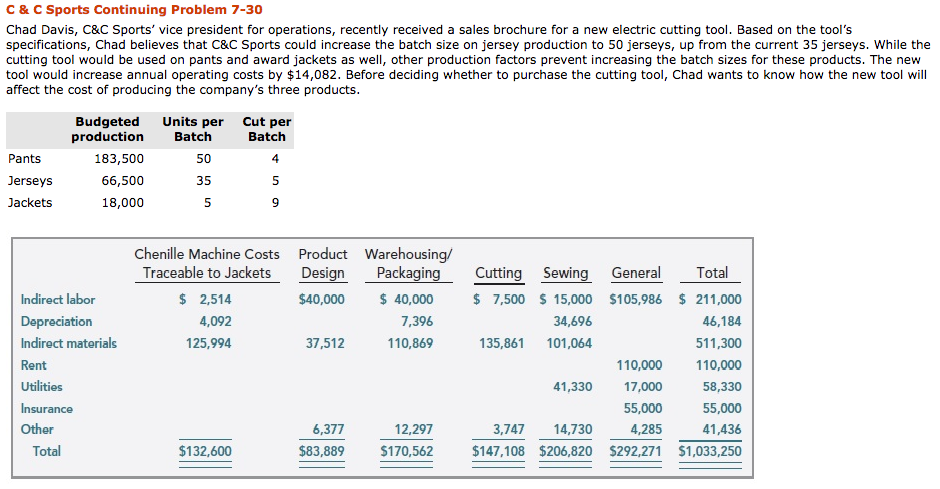Click the Jerseys units per batch value 35
Screen dimensions: 940x489
[x=204, y=181]
